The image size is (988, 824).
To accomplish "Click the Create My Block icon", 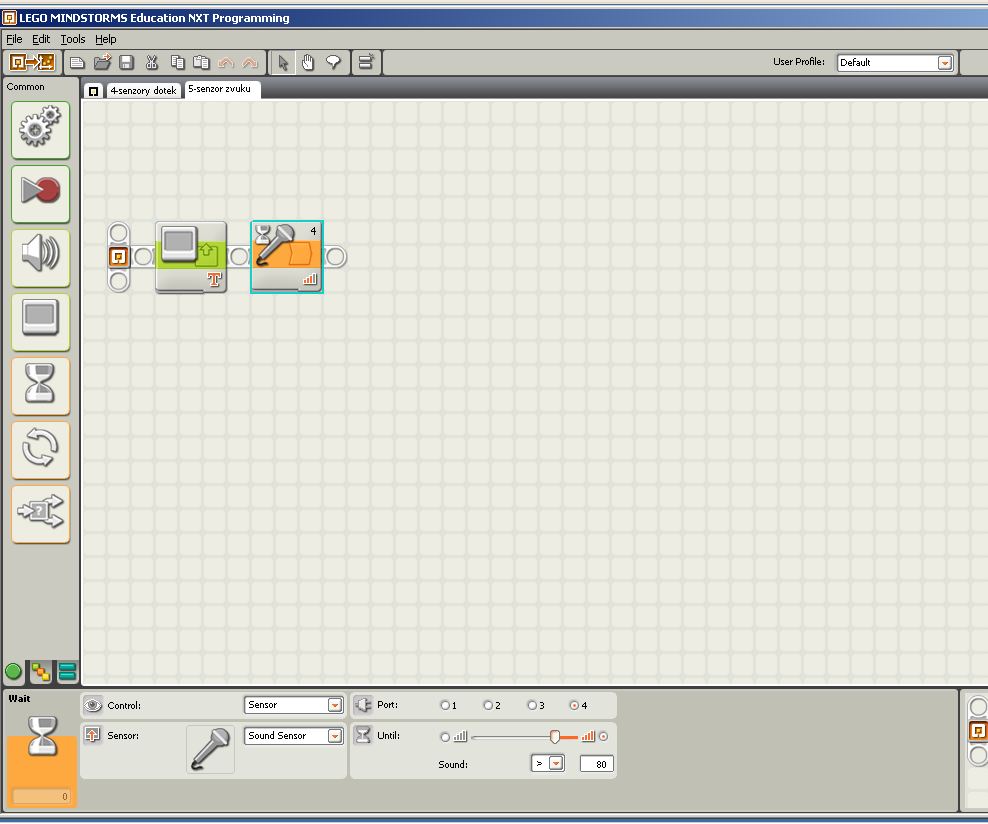I will (366, 62).
